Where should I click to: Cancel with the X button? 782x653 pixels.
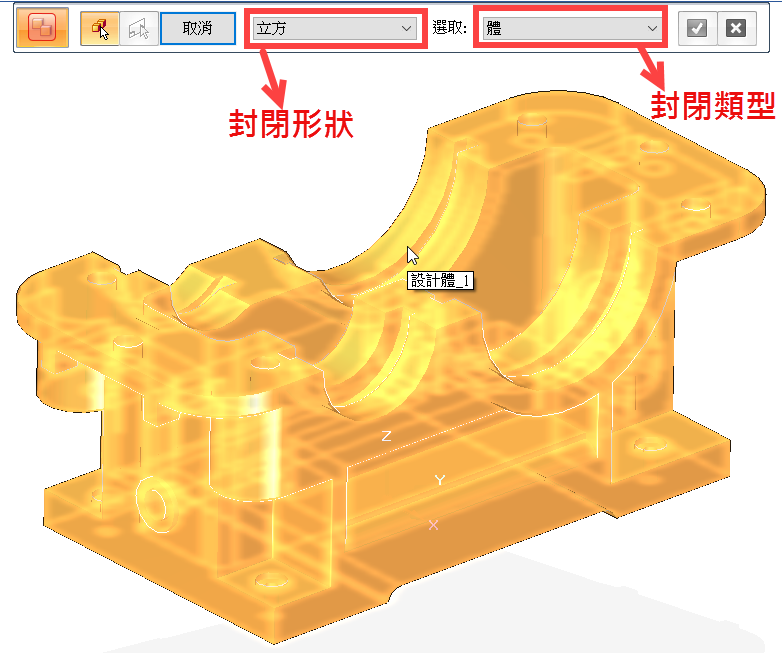pyautogui.click(x=736, y=28)
